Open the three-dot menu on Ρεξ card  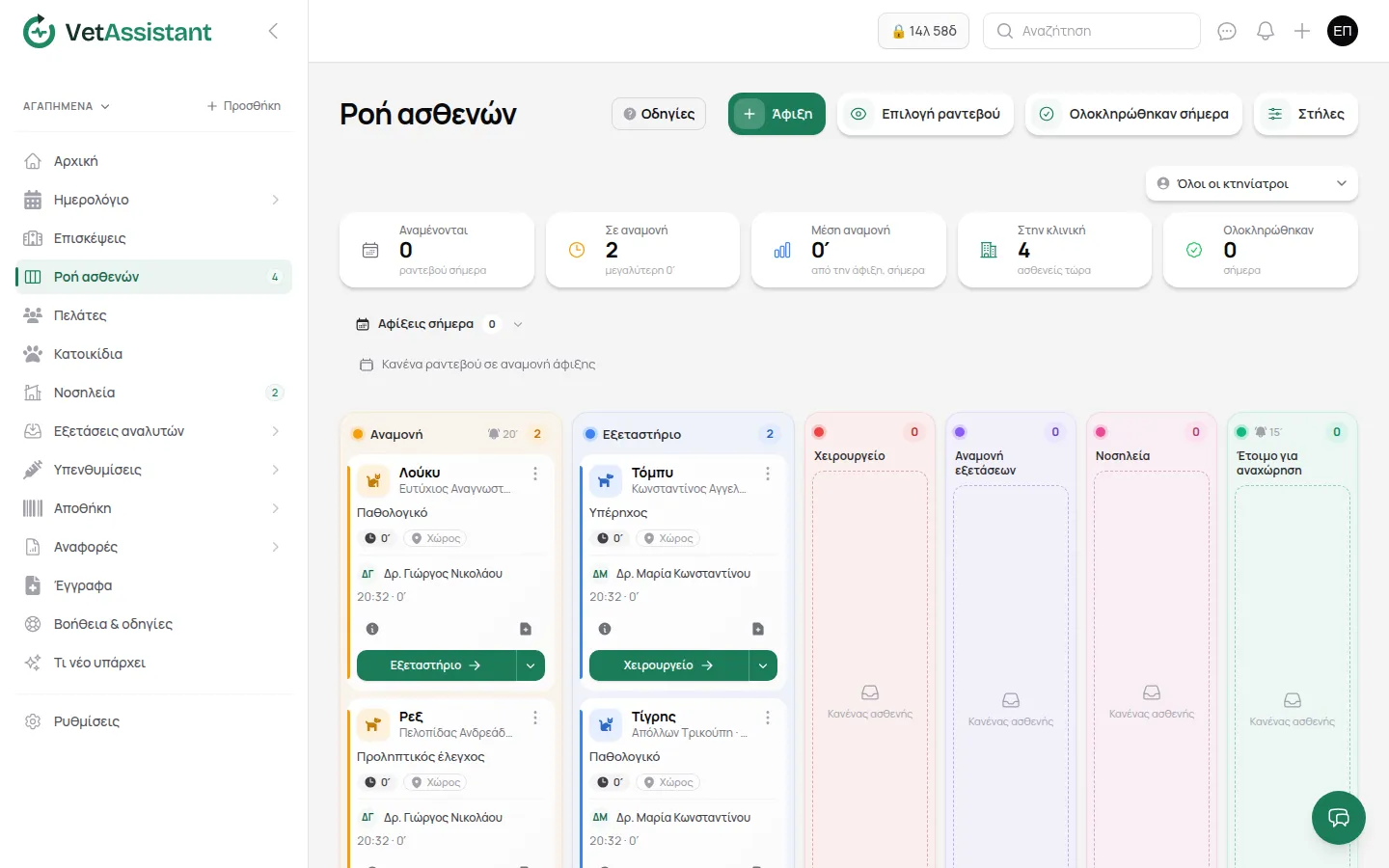pos(535,718)
